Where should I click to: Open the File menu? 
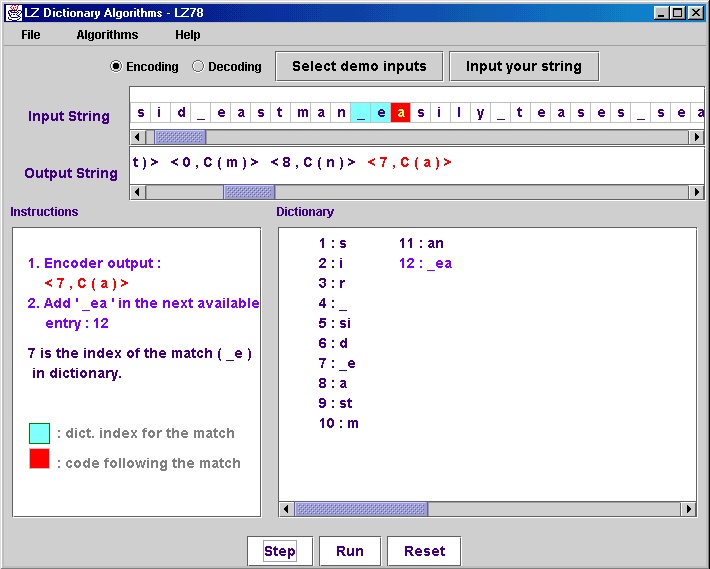tap(31, 35)
